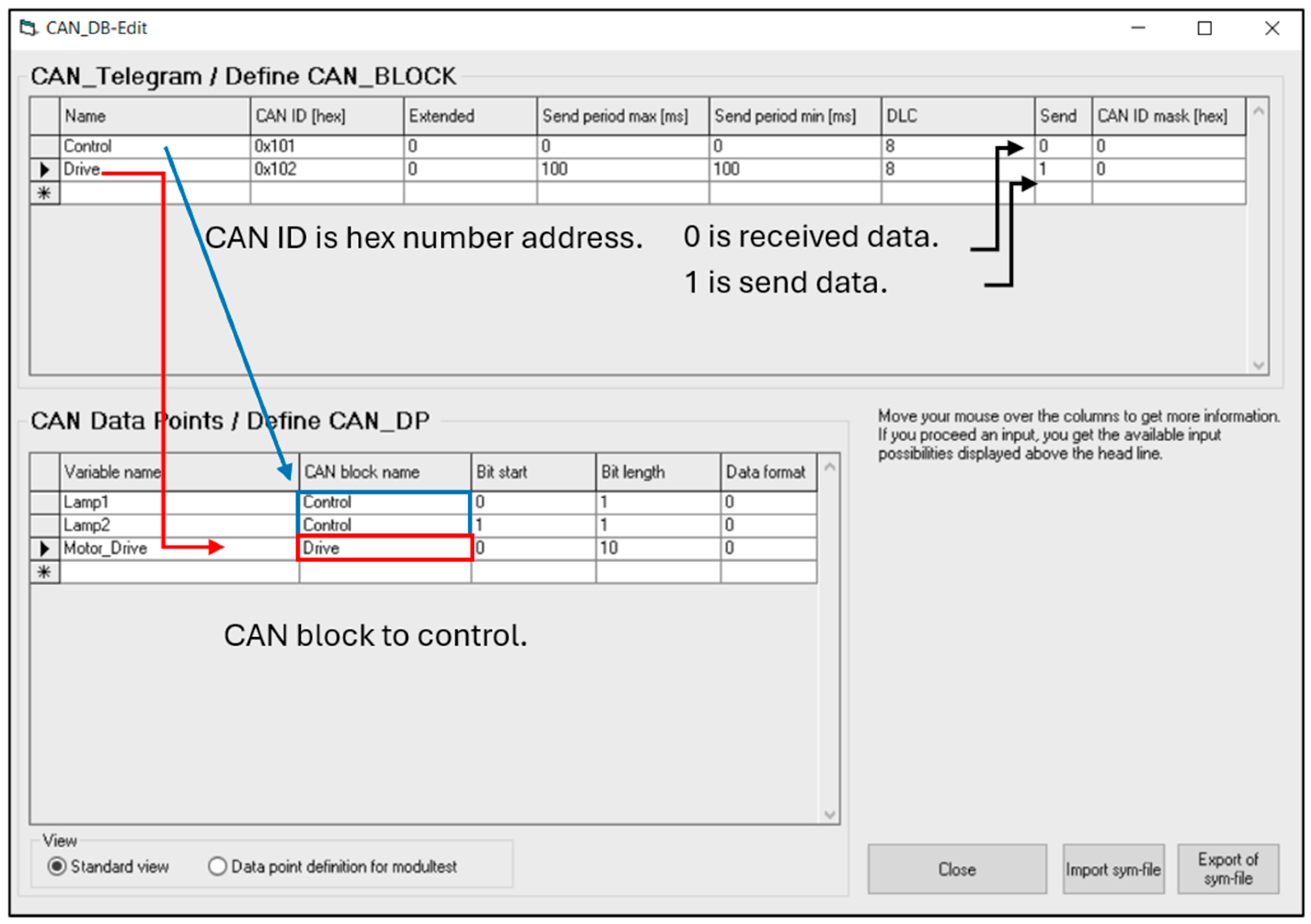Click the CAN_DB-Edit window title icon
Viewport: 1311px width, 924px height.
(28, 27)
